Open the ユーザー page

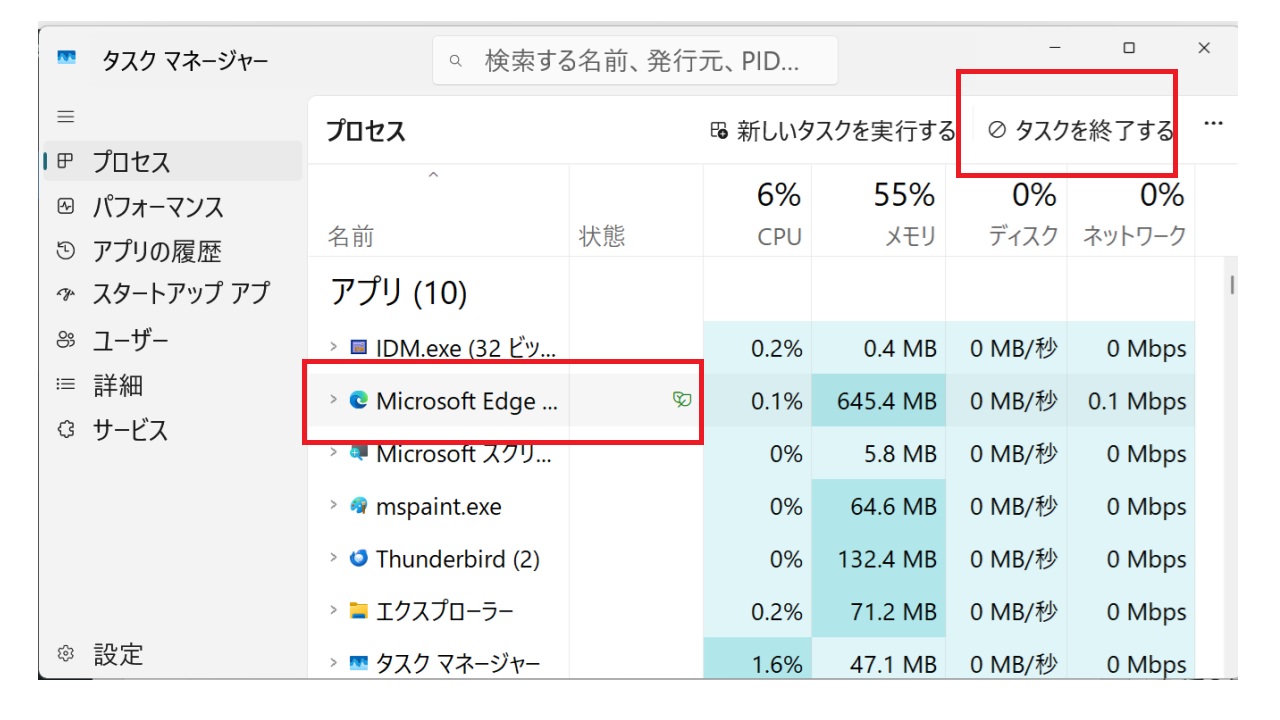pos(173,340)
